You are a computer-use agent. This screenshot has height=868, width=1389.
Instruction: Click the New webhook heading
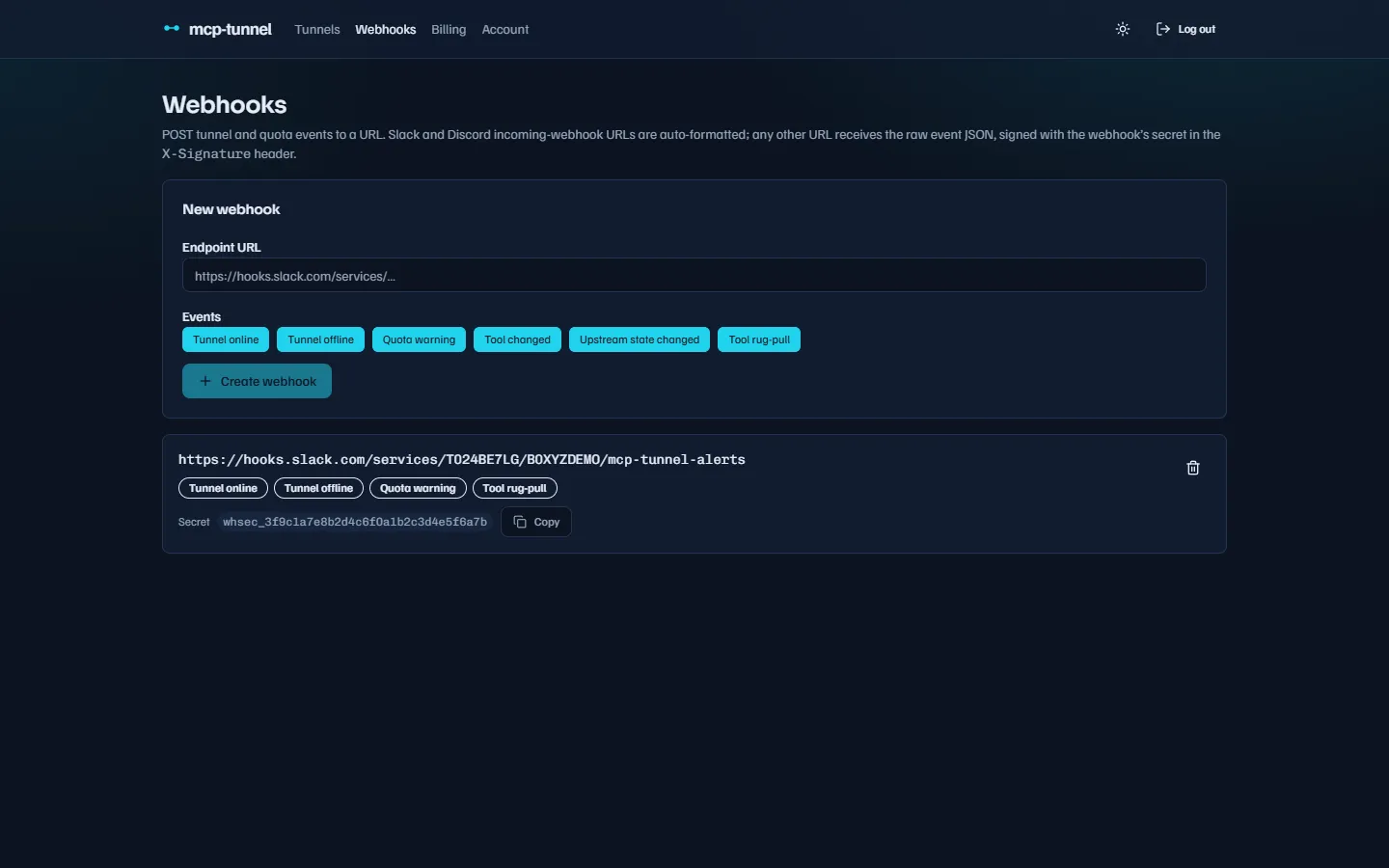[x=231, y=209]
